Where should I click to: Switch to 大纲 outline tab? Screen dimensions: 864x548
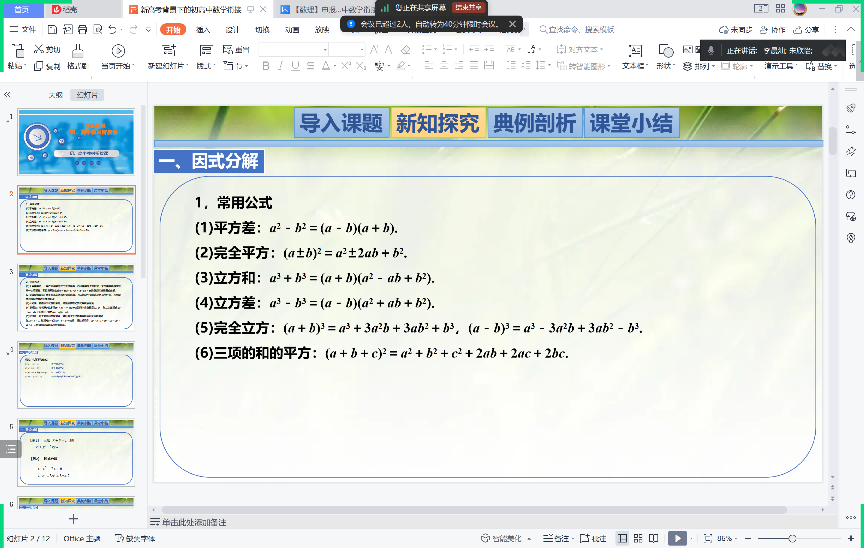(56, 95)
